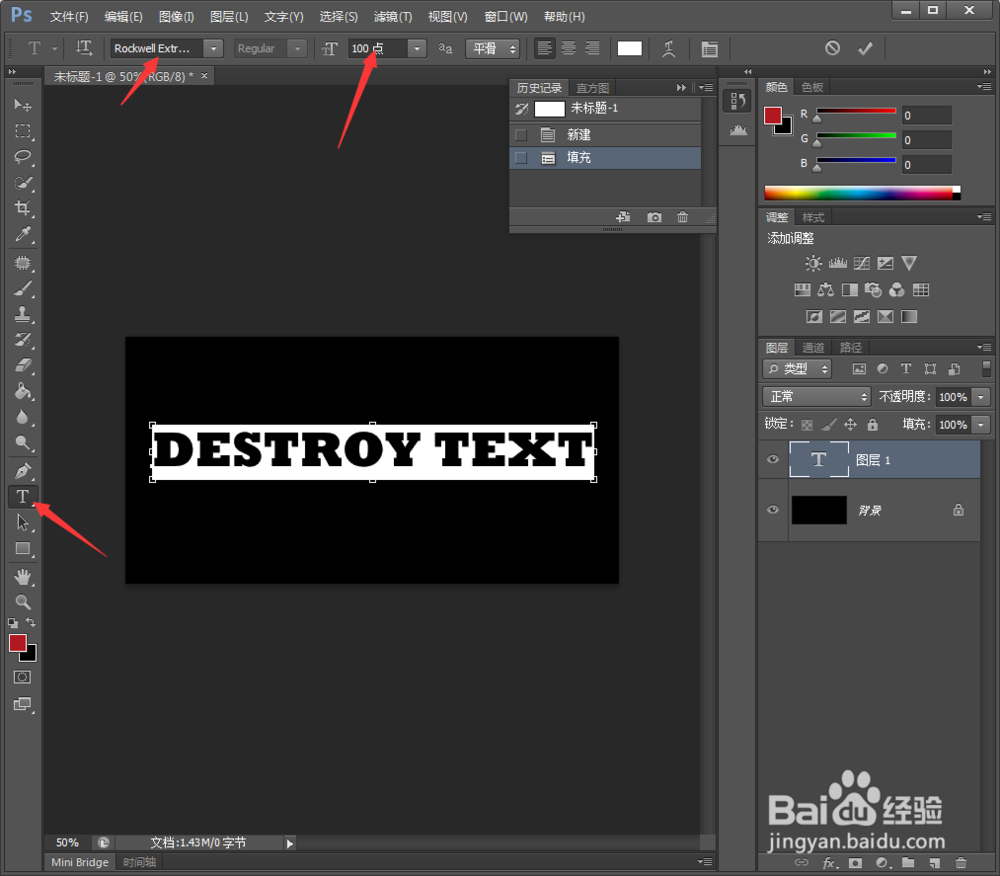This screenshot has height=876, width=1000.
Task: Switch to the 通道 tab
Action: click(812, 347)
